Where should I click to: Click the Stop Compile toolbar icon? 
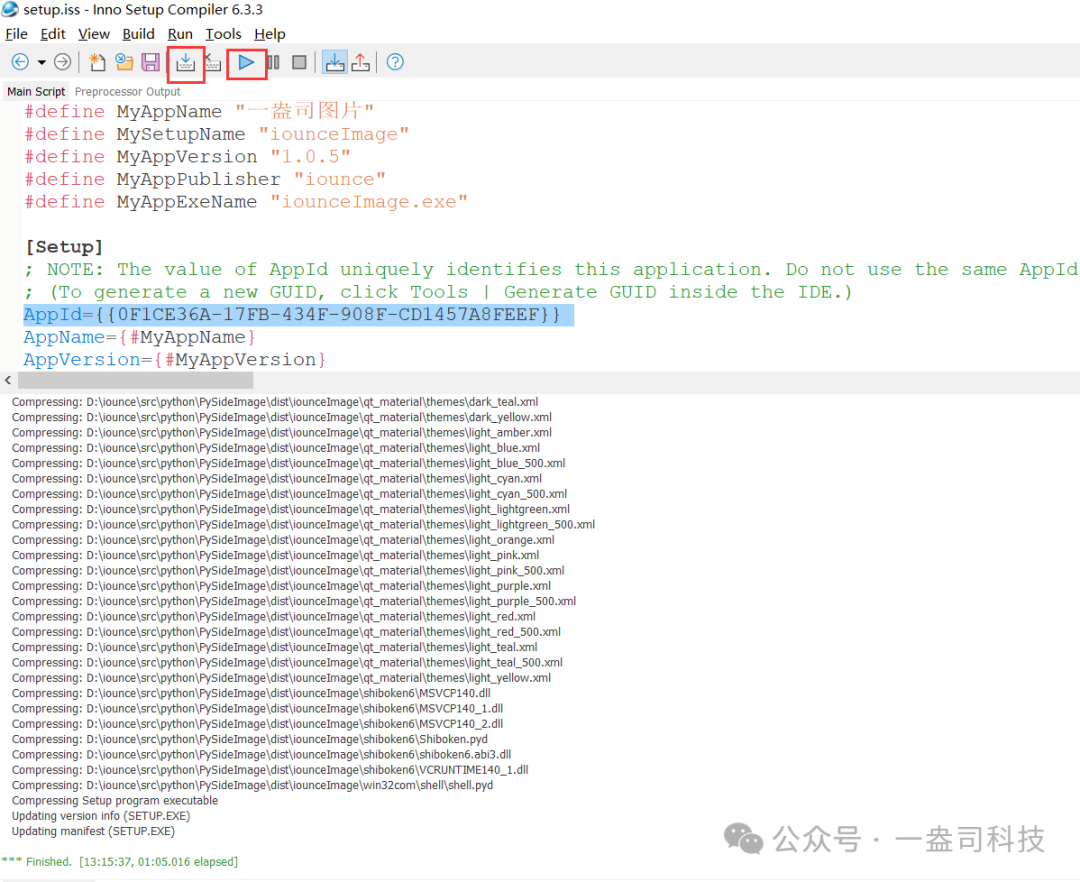click(212, 63)
